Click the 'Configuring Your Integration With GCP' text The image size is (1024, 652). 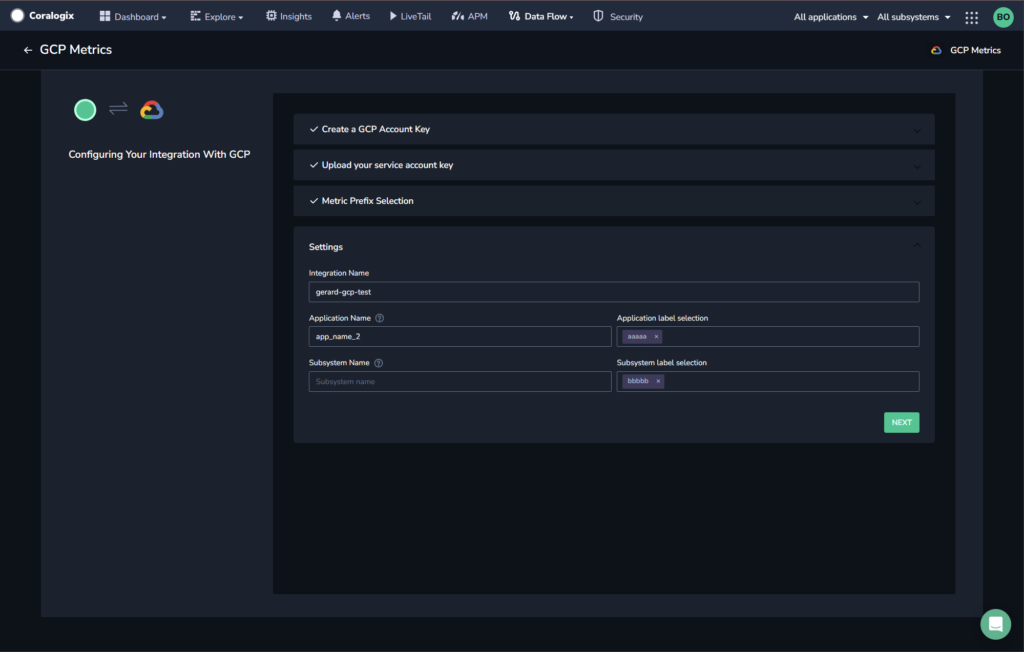click(x=159, y=154)
